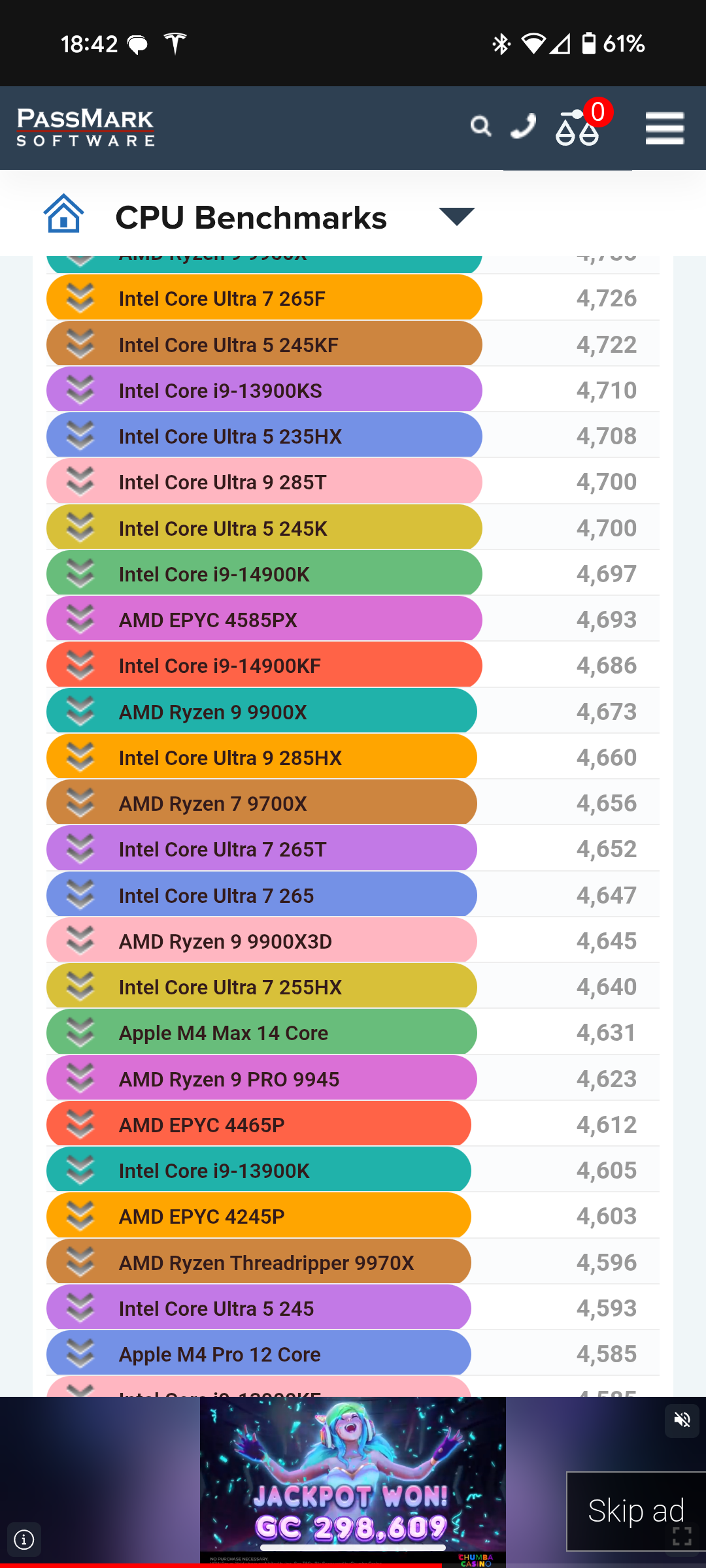Click the PassMark Software logo
Image resolution: width=706 pixels, height=1568 pixels.
pyautogui.click(x=86, y=127)
